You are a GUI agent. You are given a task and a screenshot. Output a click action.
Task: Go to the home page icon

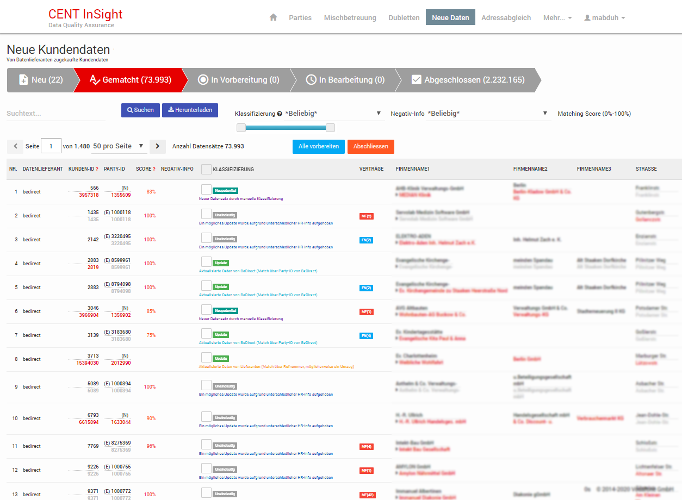coord(273,18)
